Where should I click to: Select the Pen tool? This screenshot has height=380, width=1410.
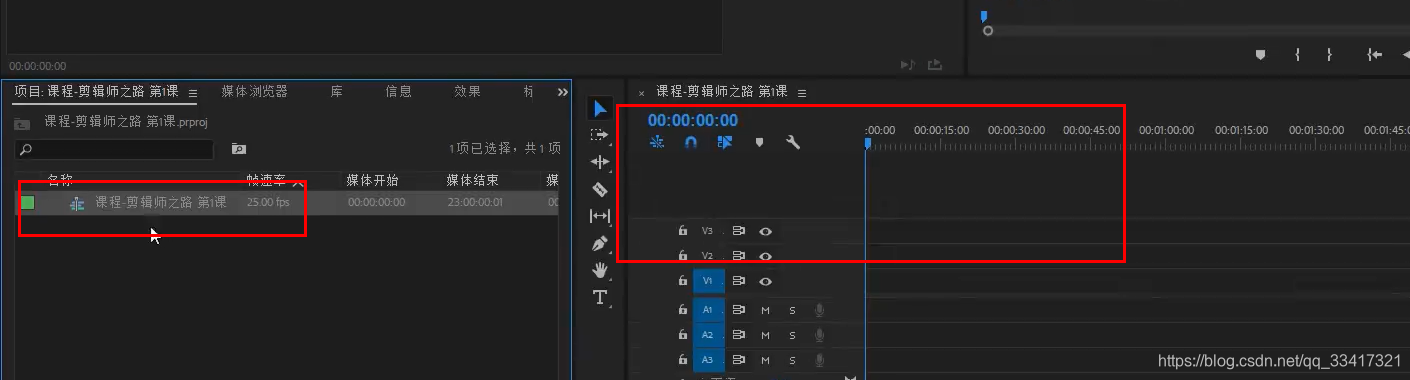pyautogui.click(x=599, y=243)
